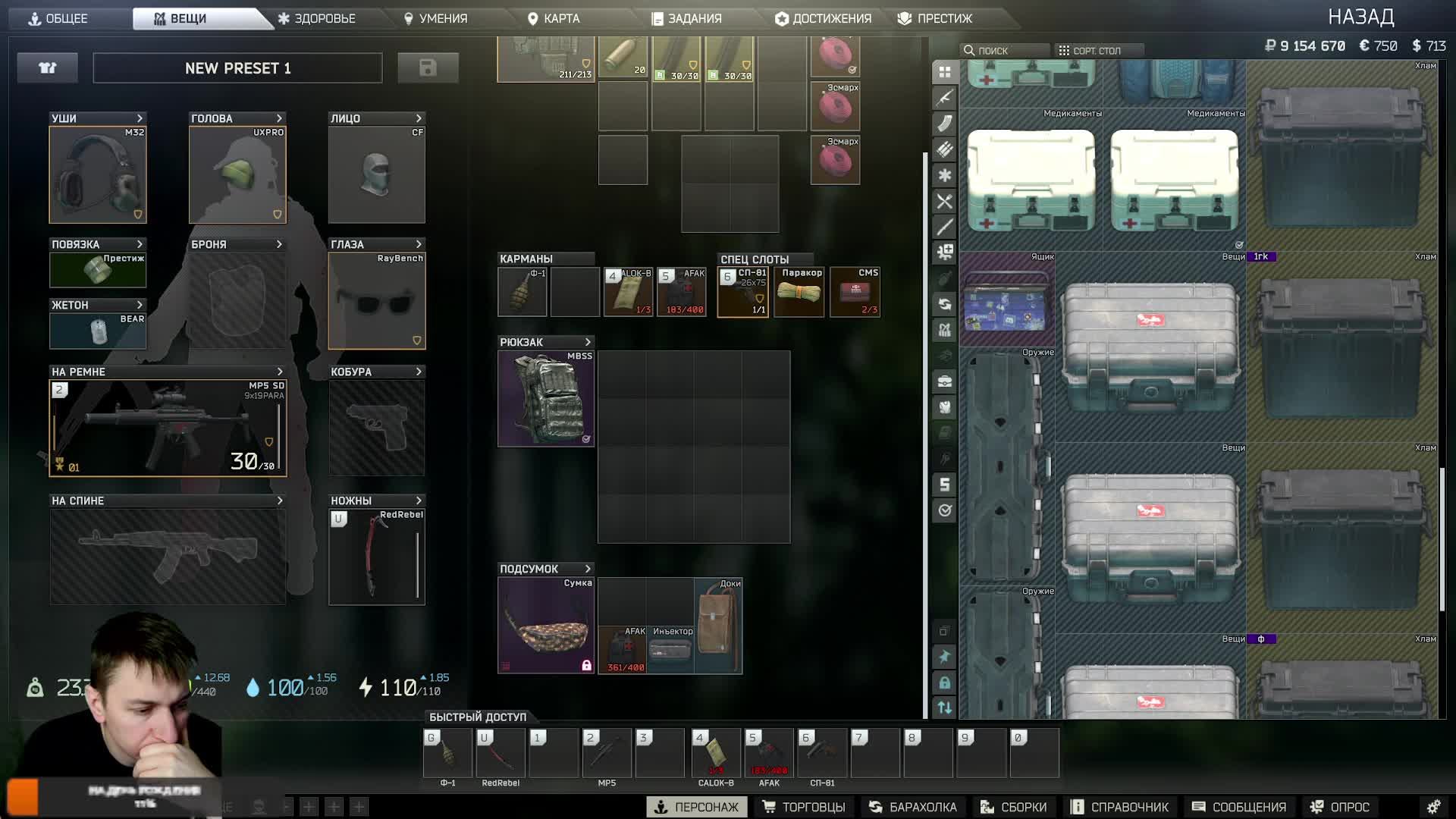Screen dimensions: 1456x819
Task: Toggle the stash lock icon
Action: 944,682
